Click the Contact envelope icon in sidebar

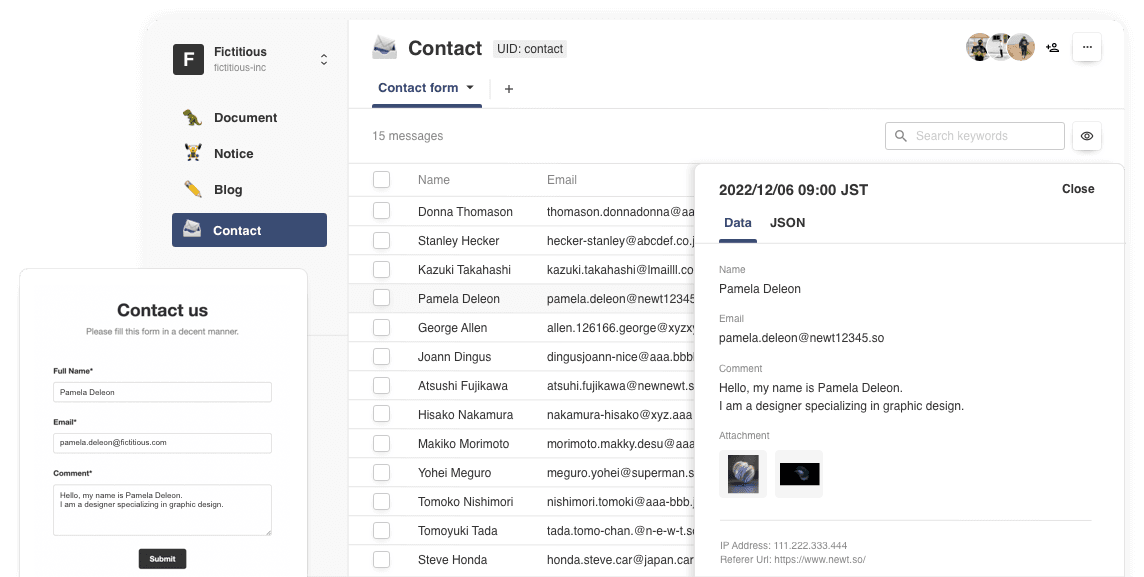tap(192, 229)
